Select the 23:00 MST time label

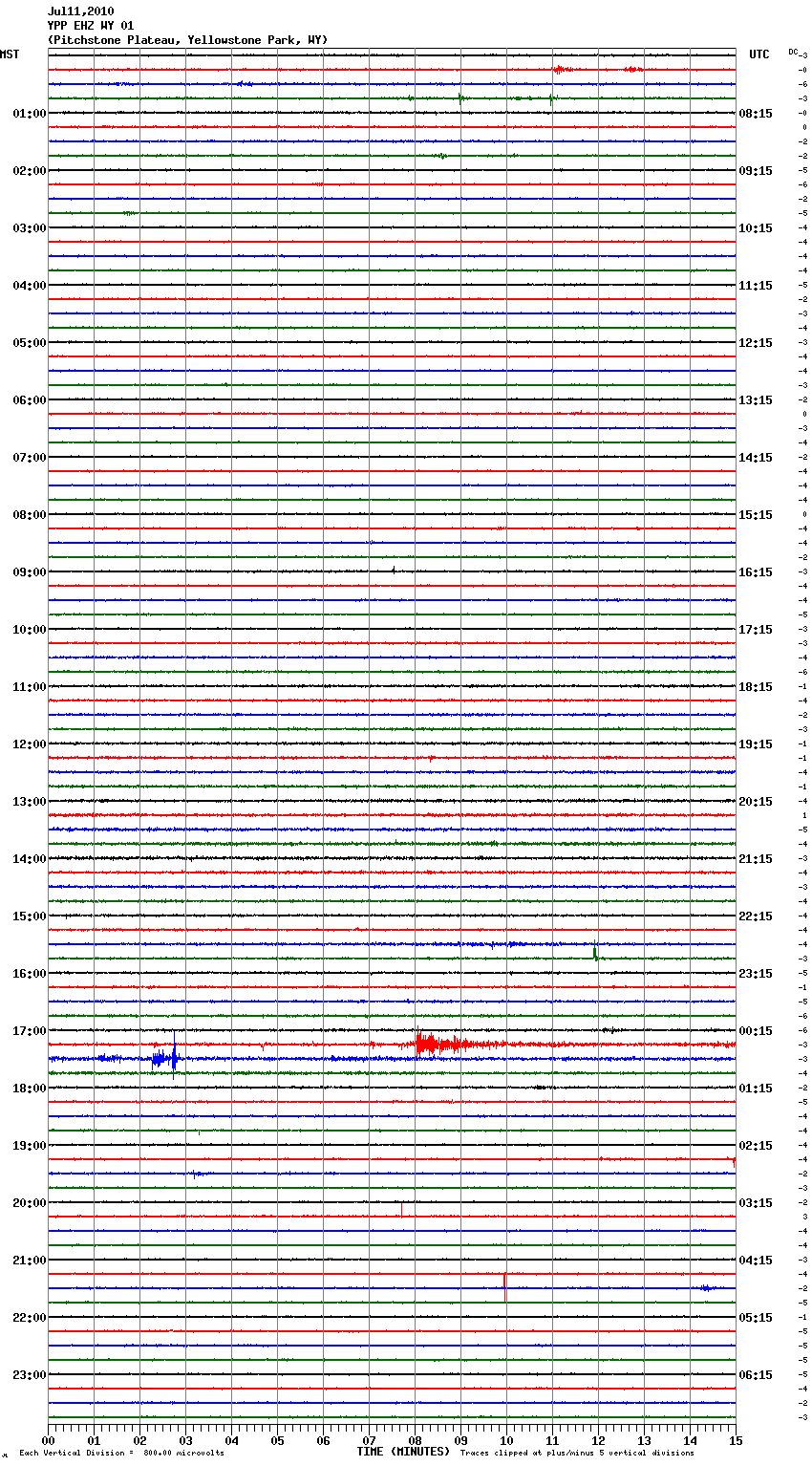pos(29,1375)
